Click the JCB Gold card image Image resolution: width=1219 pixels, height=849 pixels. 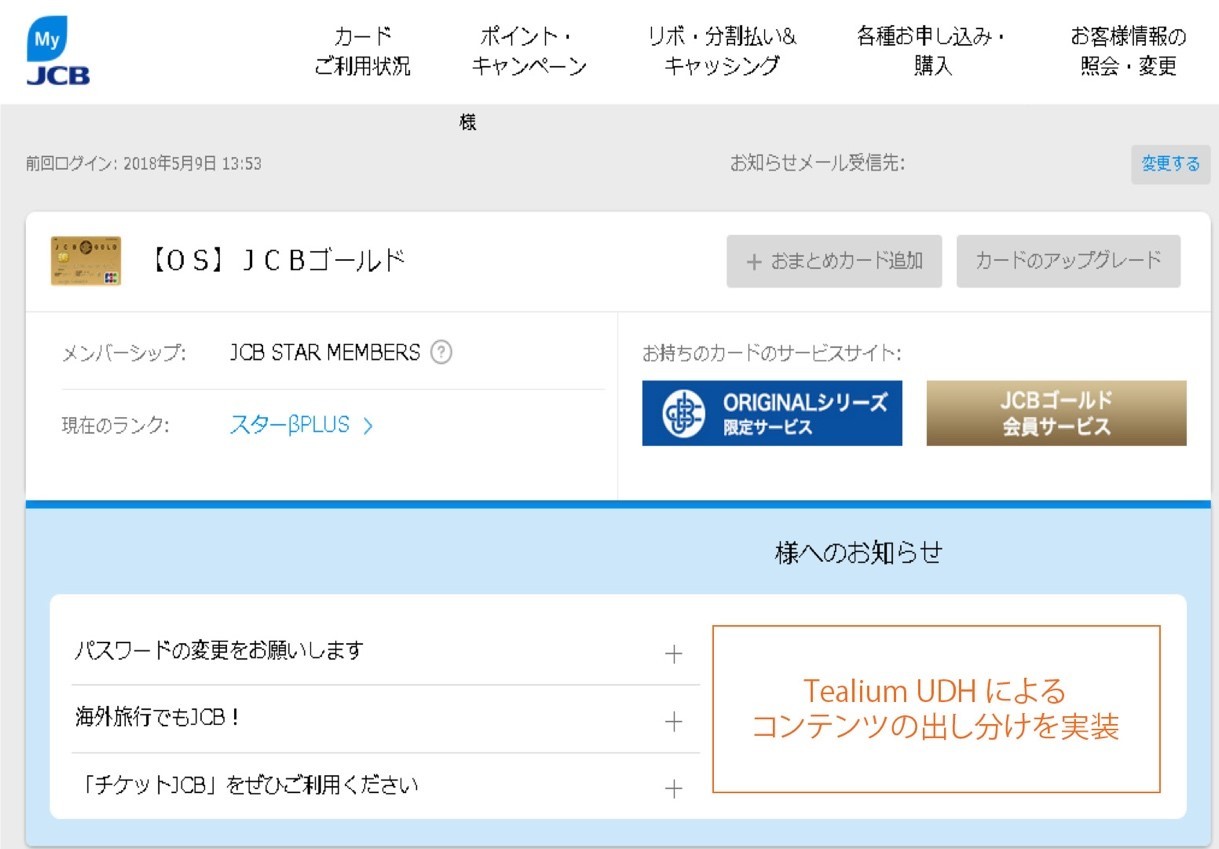(86, 261)
